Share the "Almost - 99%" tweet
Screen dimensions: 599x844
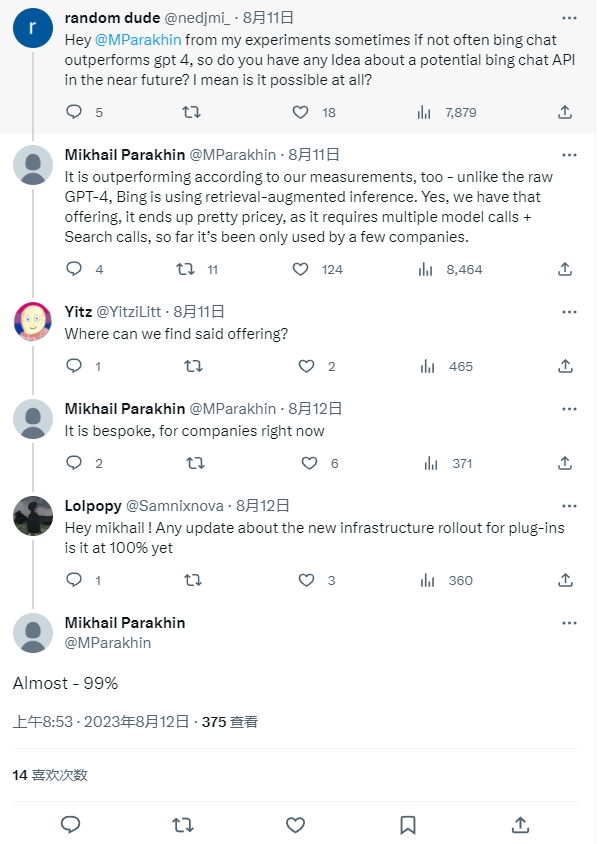519,825
